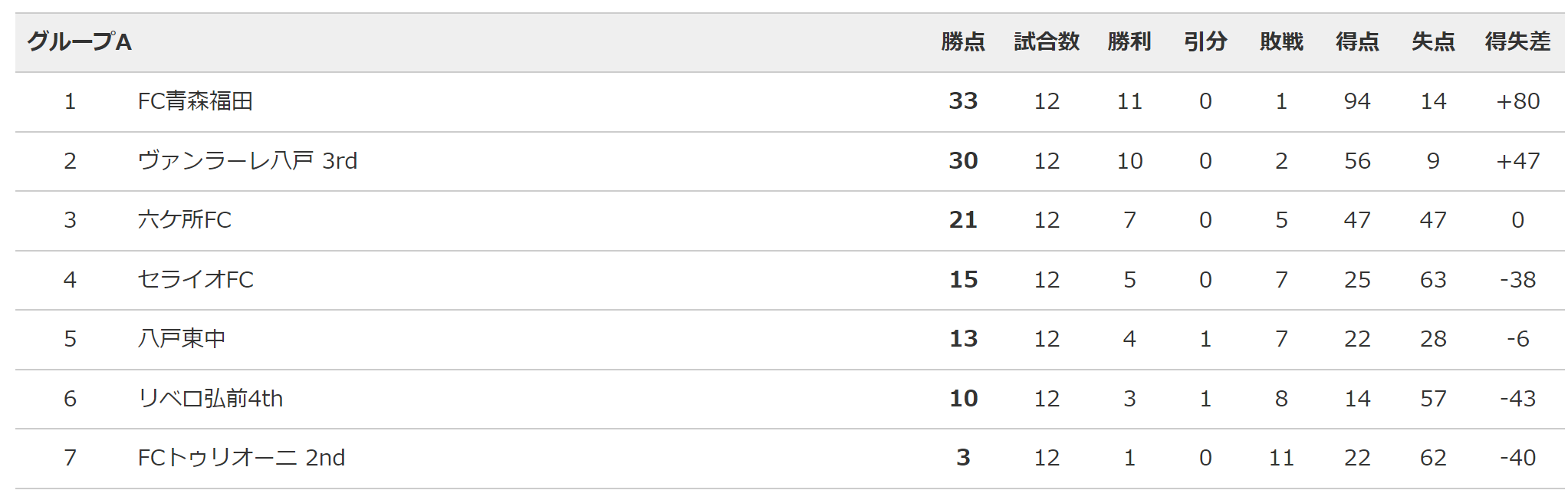Click the 得失差 column header

pyautogui.click(x=1517, y=41)
